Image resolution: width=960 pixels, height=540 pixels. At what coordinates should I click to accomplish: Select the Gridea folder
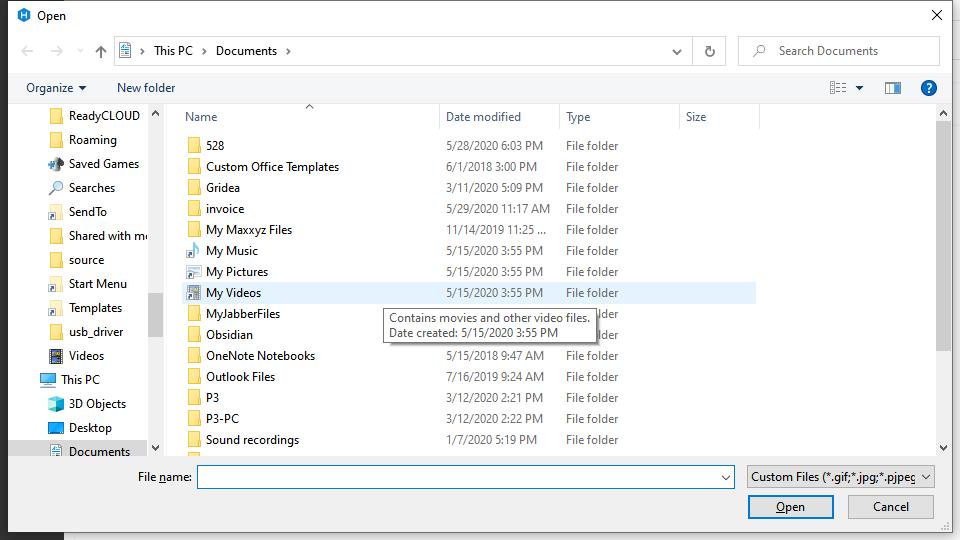(213, 187)
